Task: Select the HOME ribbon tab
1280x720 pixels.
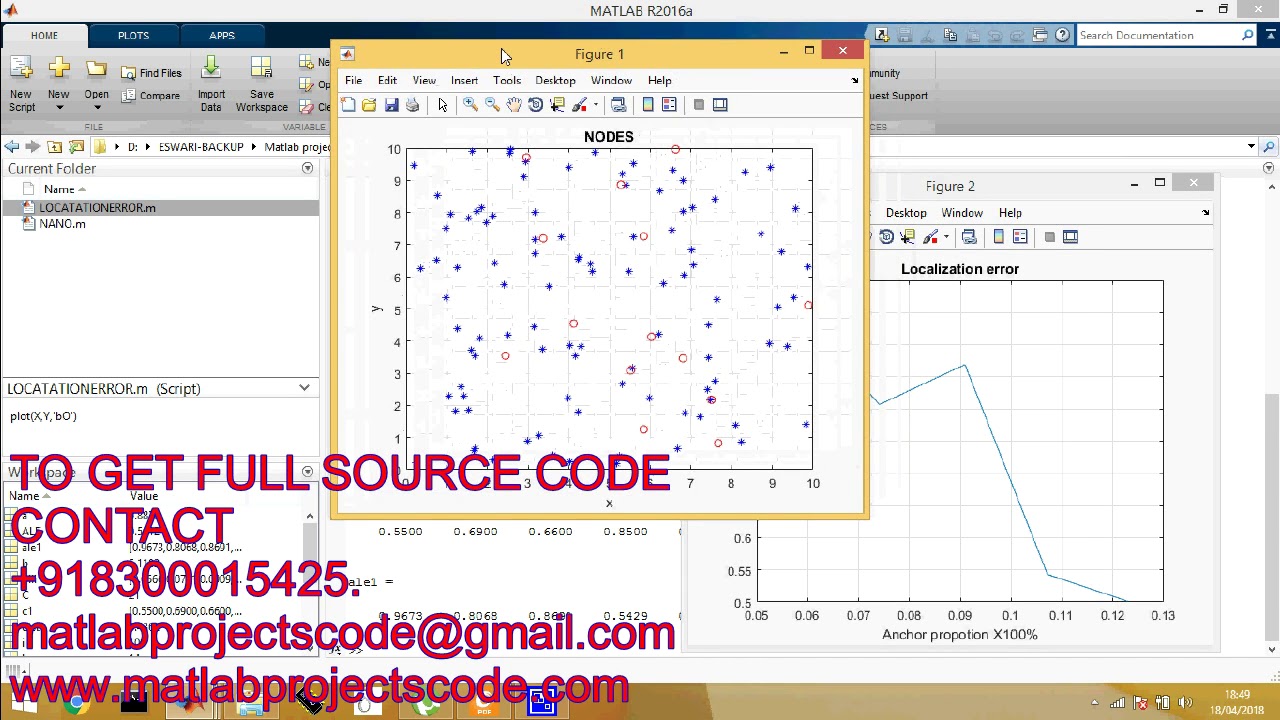Action: tap(44, 35)
